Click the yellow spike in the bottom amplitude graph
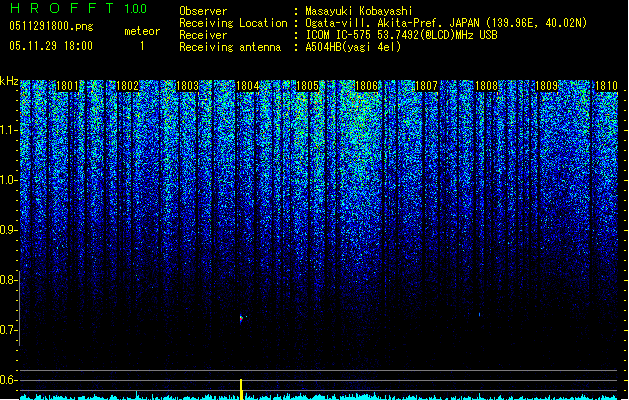This screenshot has height=400, width=629. [x=241, y=389]
